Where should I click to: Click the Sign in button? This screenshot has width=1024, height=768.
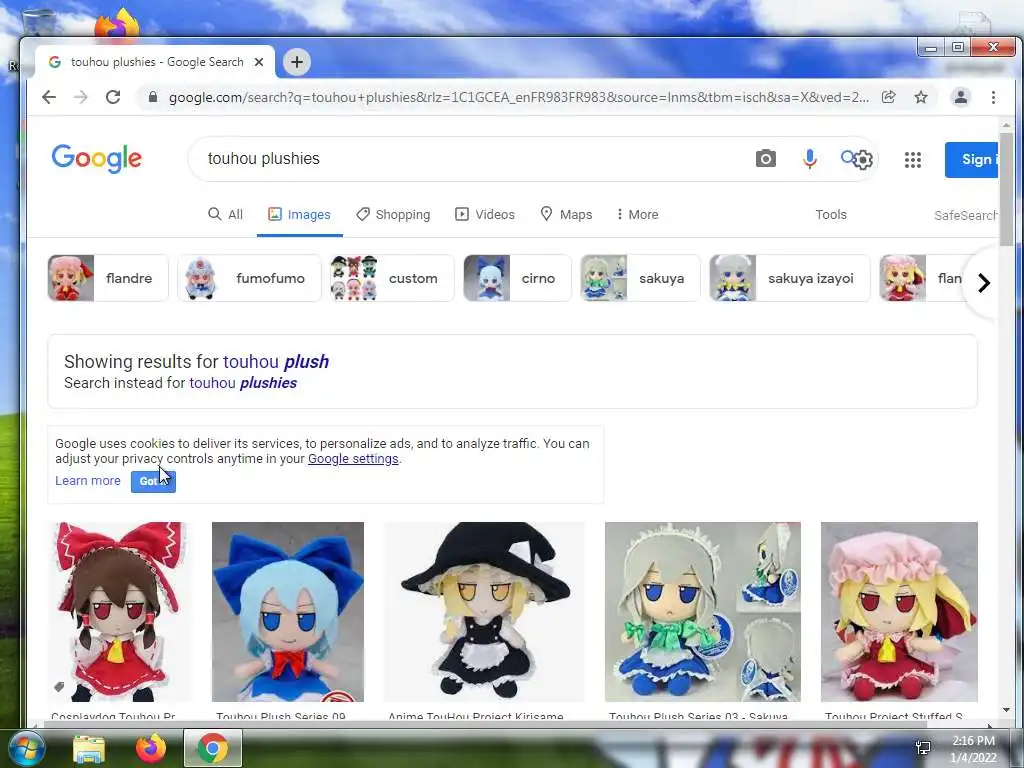pyautogui.click(x=971, y=159)
